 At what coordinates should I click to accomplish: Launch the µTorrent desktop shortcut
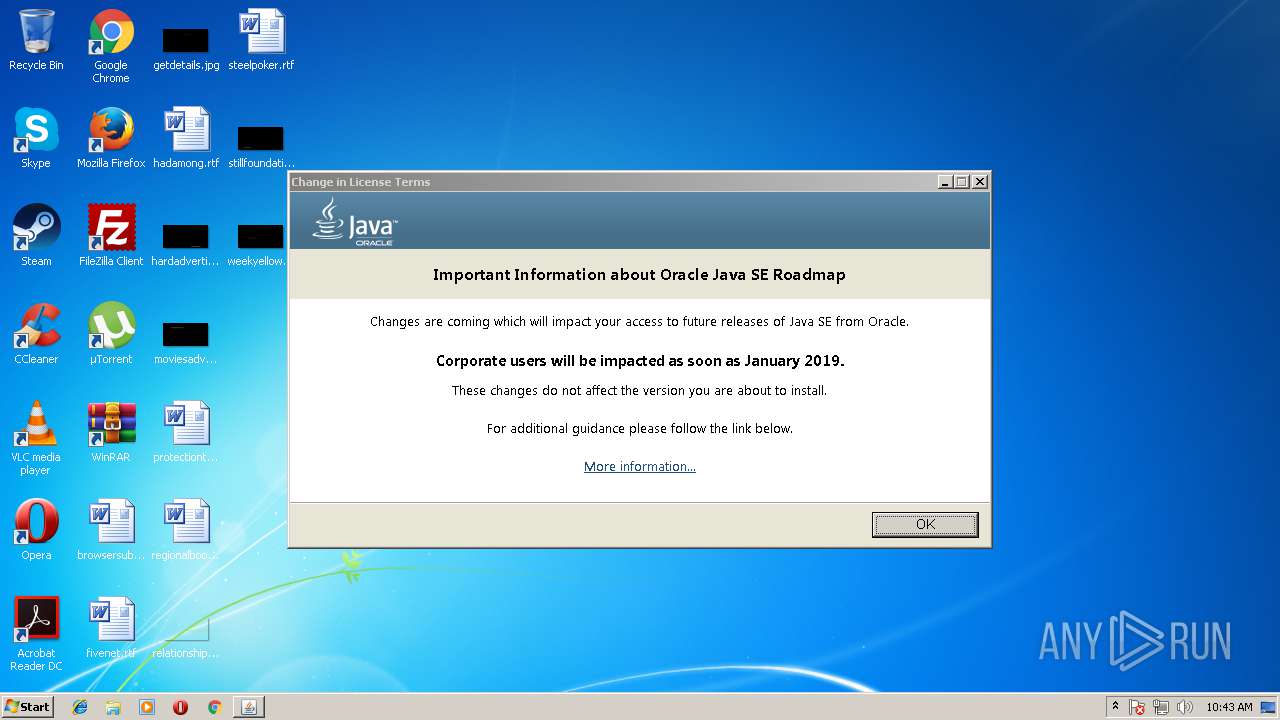[111, 334]
